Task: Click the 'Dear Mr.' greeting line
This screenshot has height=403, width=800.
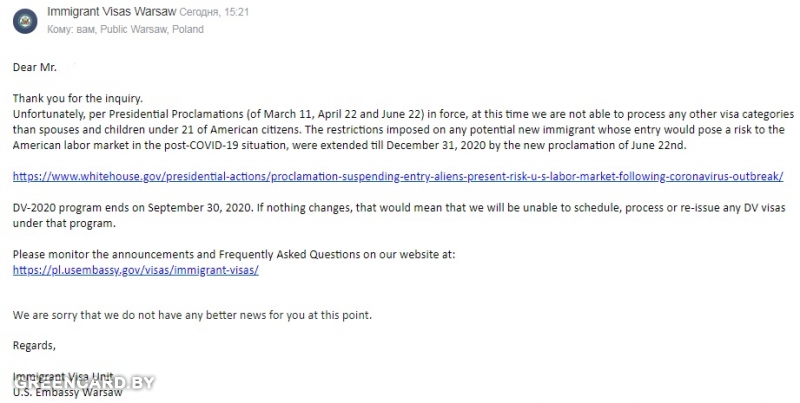Action: [35, 67]
